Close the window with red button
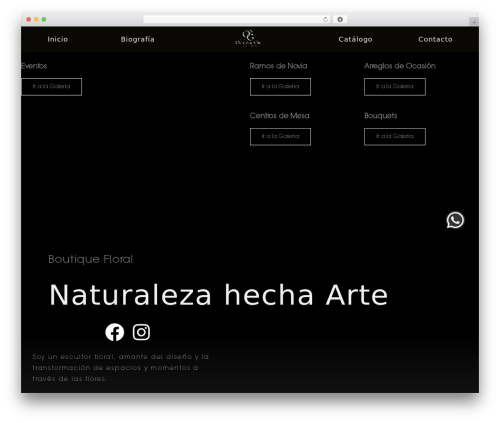Screen dimensions: 500x423 point(29,20)
